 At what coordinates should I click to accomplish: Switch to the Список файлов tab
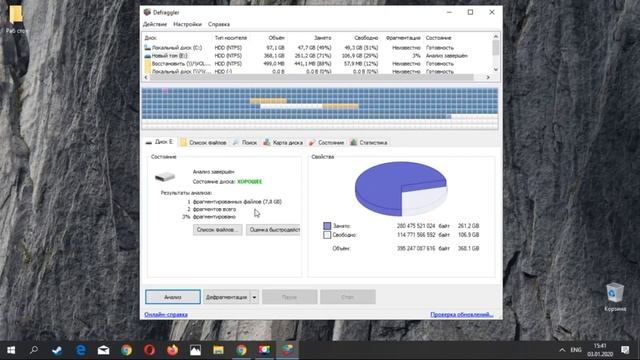pos(203,142)
